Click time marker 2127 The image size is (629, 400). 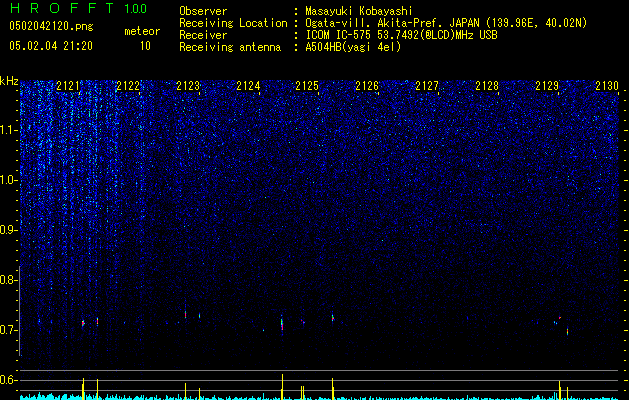[427, 85]
